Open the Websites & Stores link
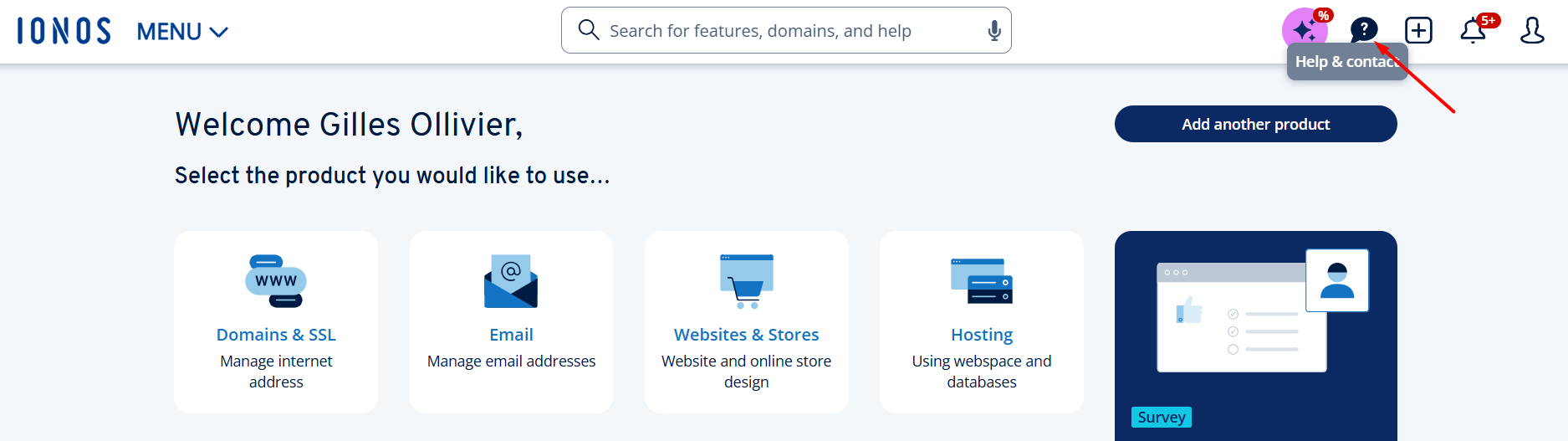 pos(746,335)
